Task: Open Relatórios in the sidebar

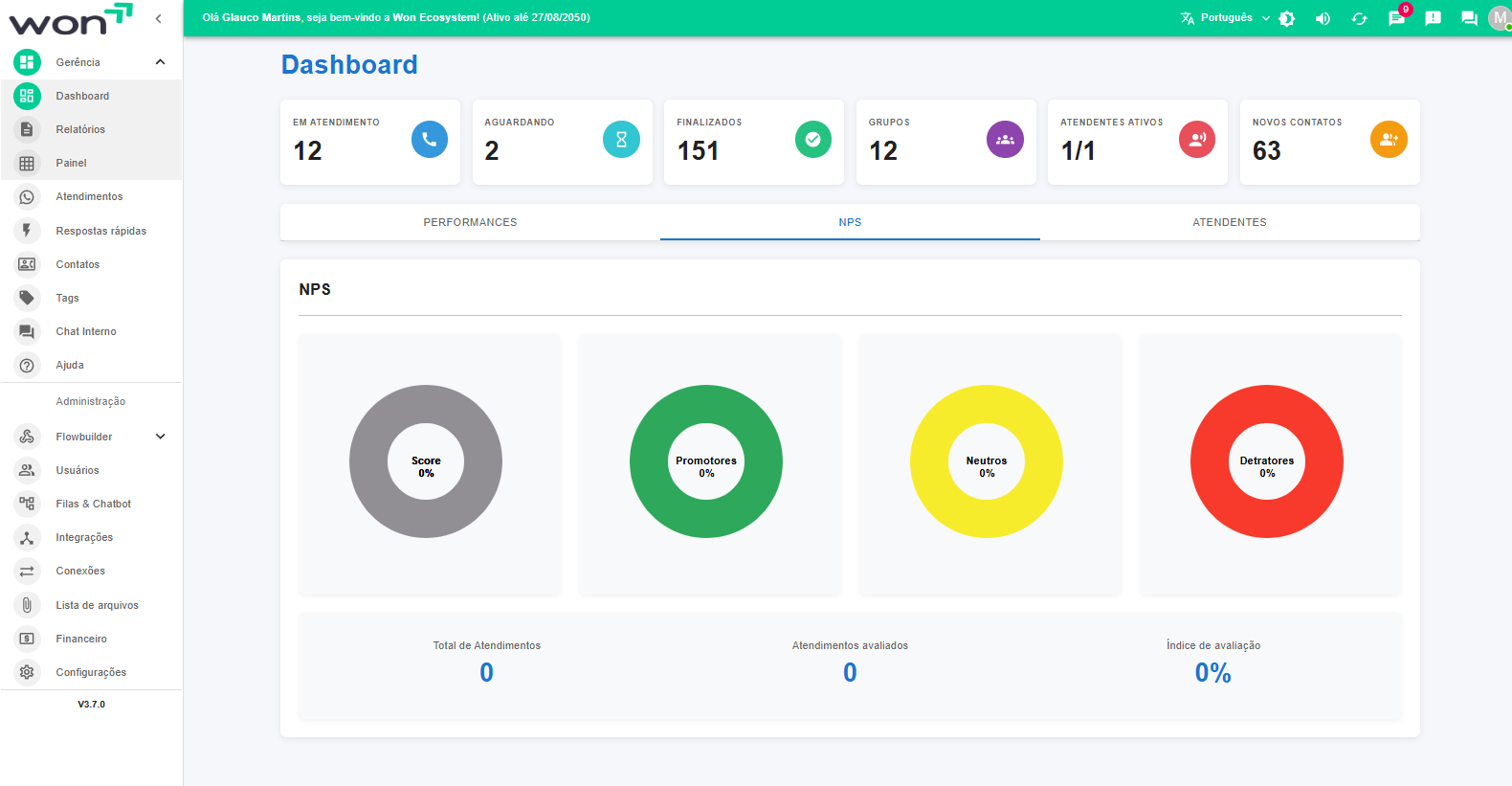Action: point(80,129)
